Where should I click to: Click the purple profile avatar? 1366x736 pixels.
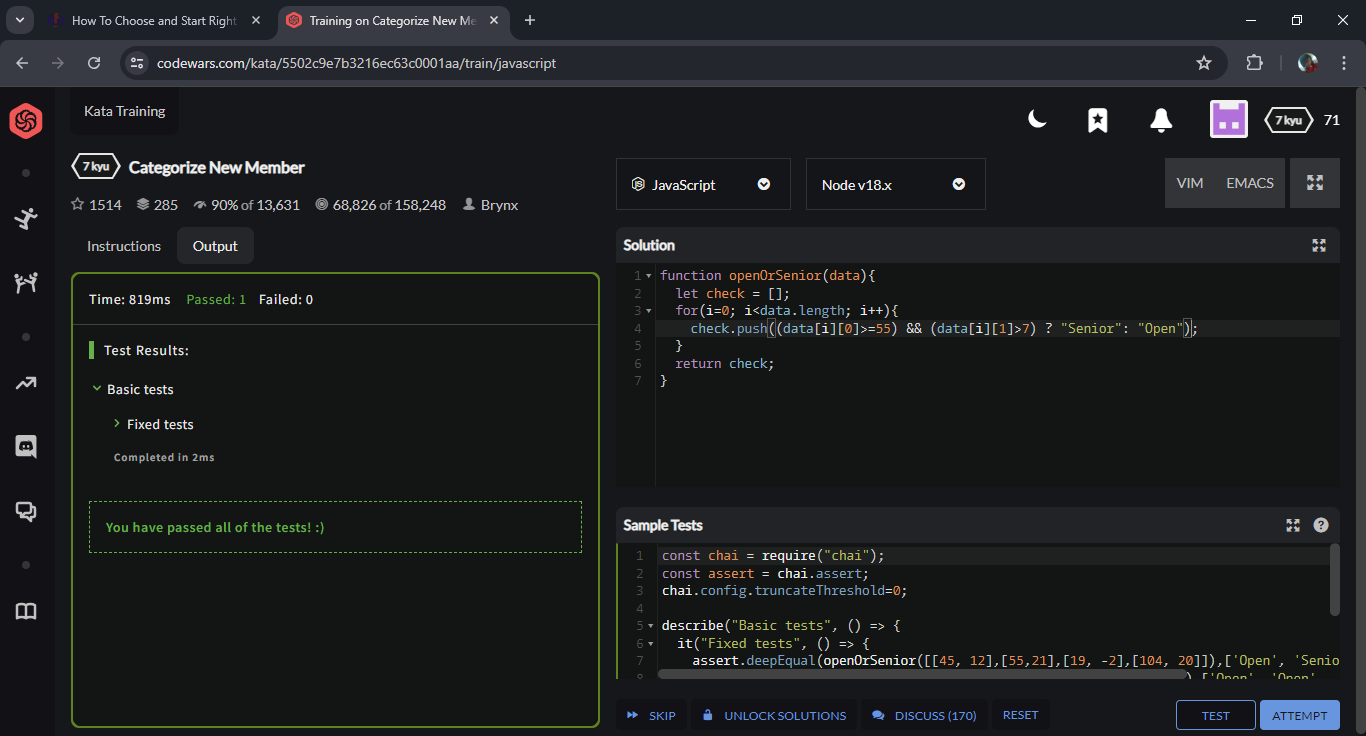pyautogui.click(x=1229, y=120)
